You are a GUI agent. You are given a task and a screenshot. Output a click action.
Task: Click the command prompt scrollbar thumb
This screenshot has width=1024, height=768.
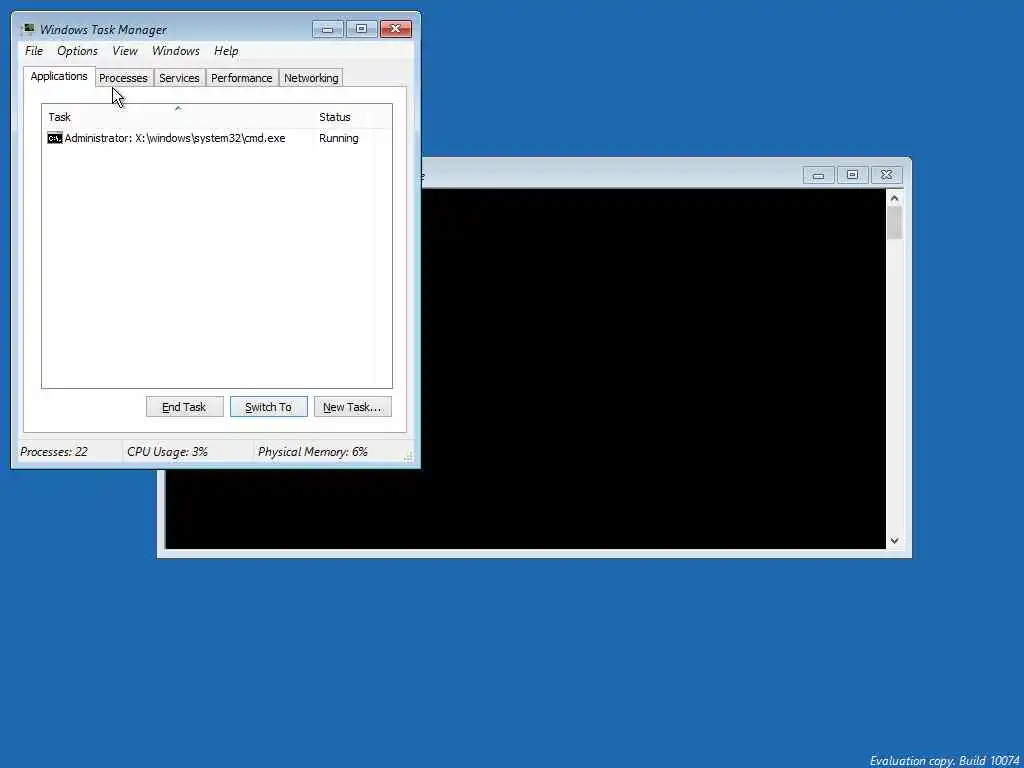click(895, 223)
